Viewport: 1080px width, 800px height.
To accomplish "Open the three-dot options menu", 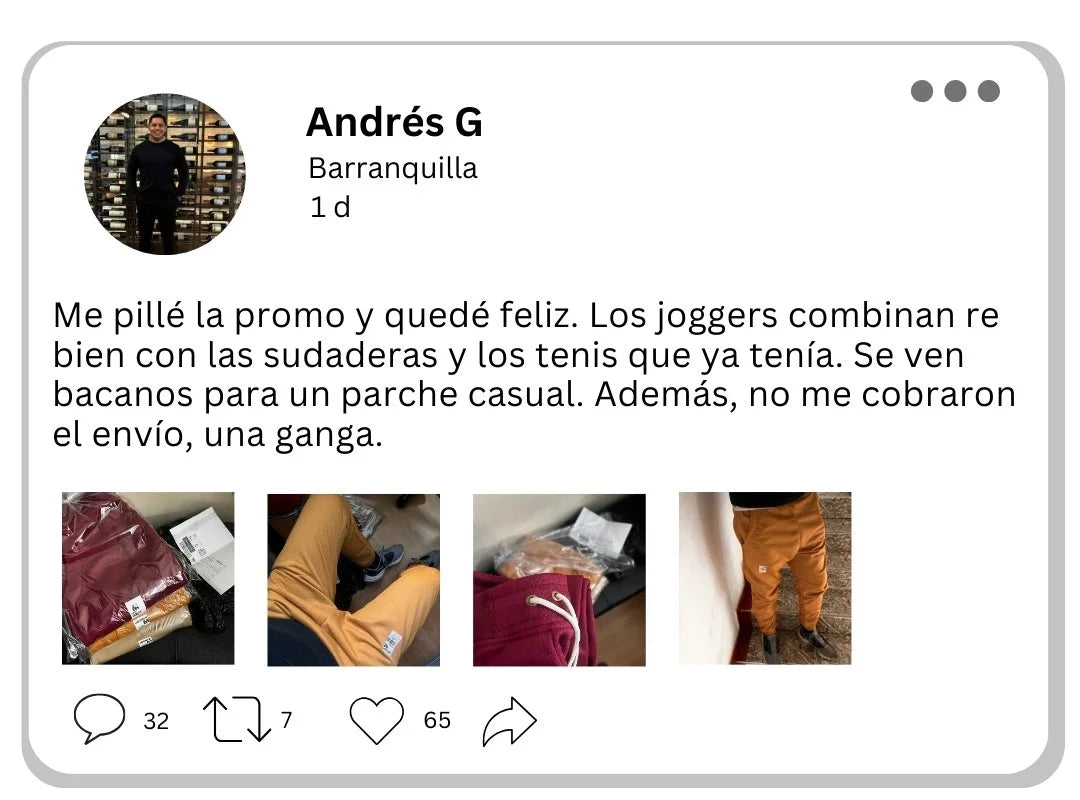I will (955, 91).
